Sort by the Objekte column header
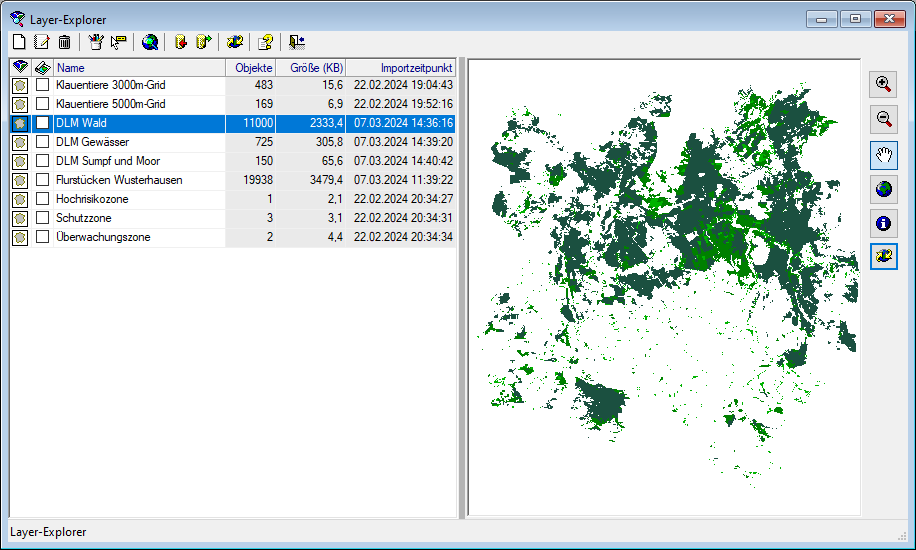Screen dimensions: 916x550 [251, 68]
